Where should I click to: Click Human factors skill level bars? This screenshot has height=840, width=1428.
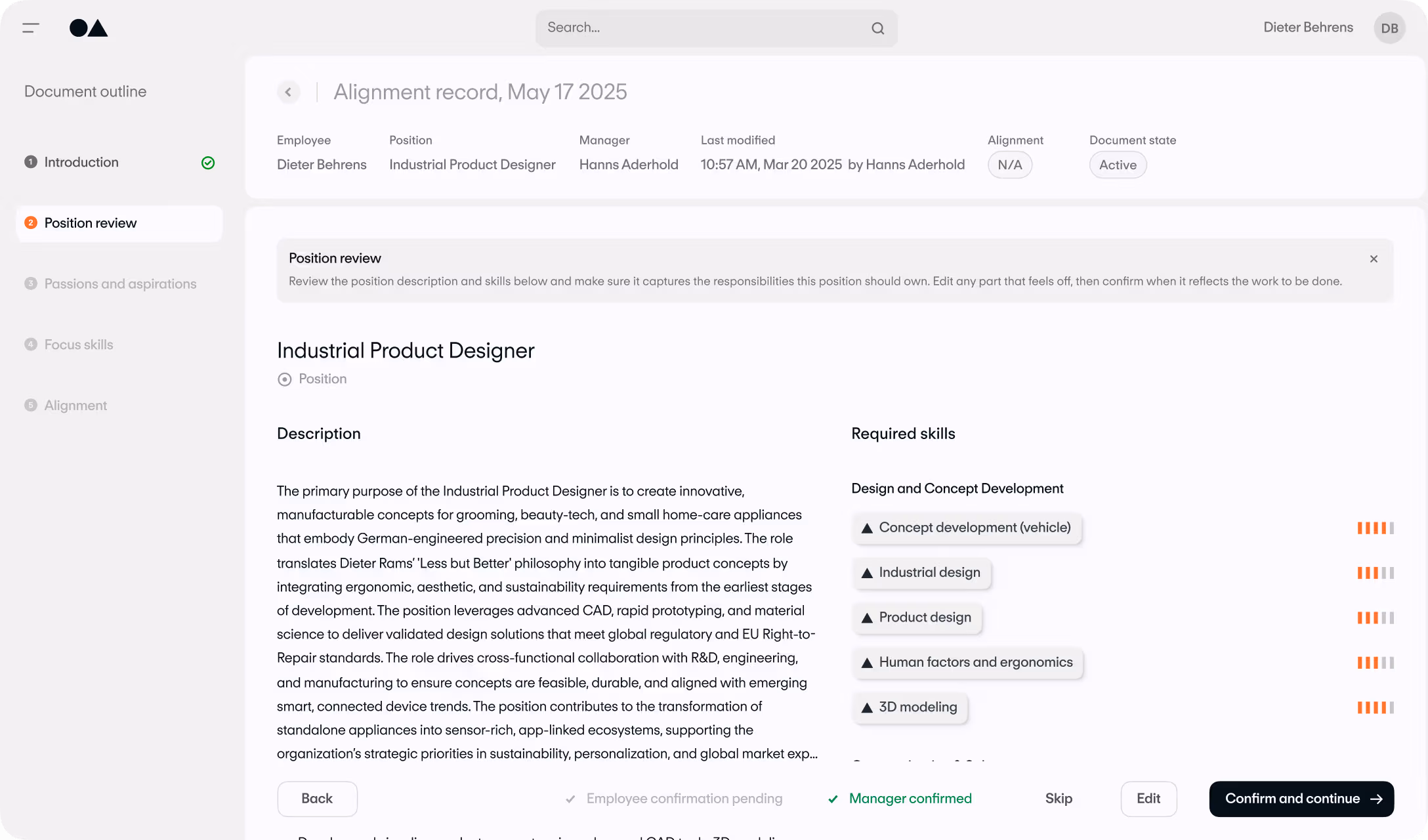coord(1375,663)
